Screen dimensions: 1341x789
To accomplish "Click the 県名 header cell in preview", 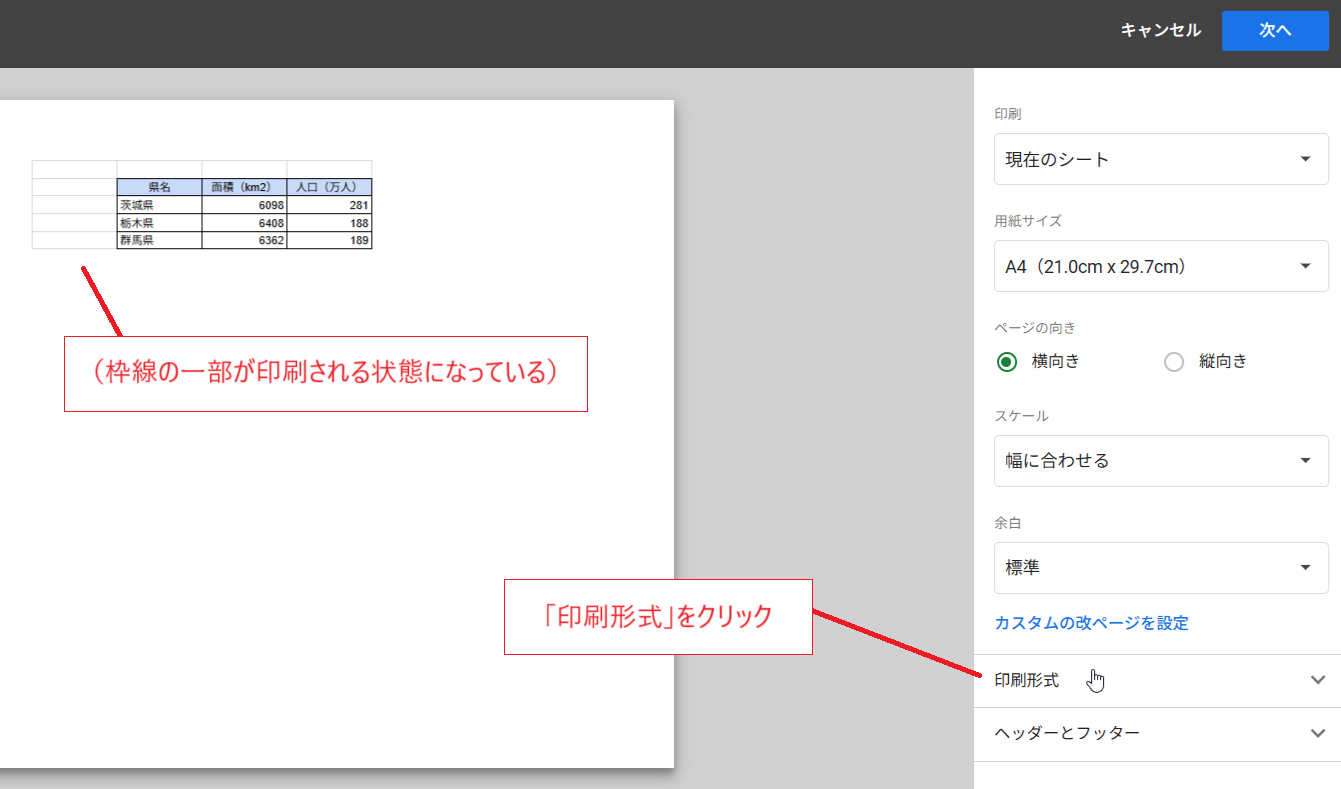I will [x=159, y=187].
